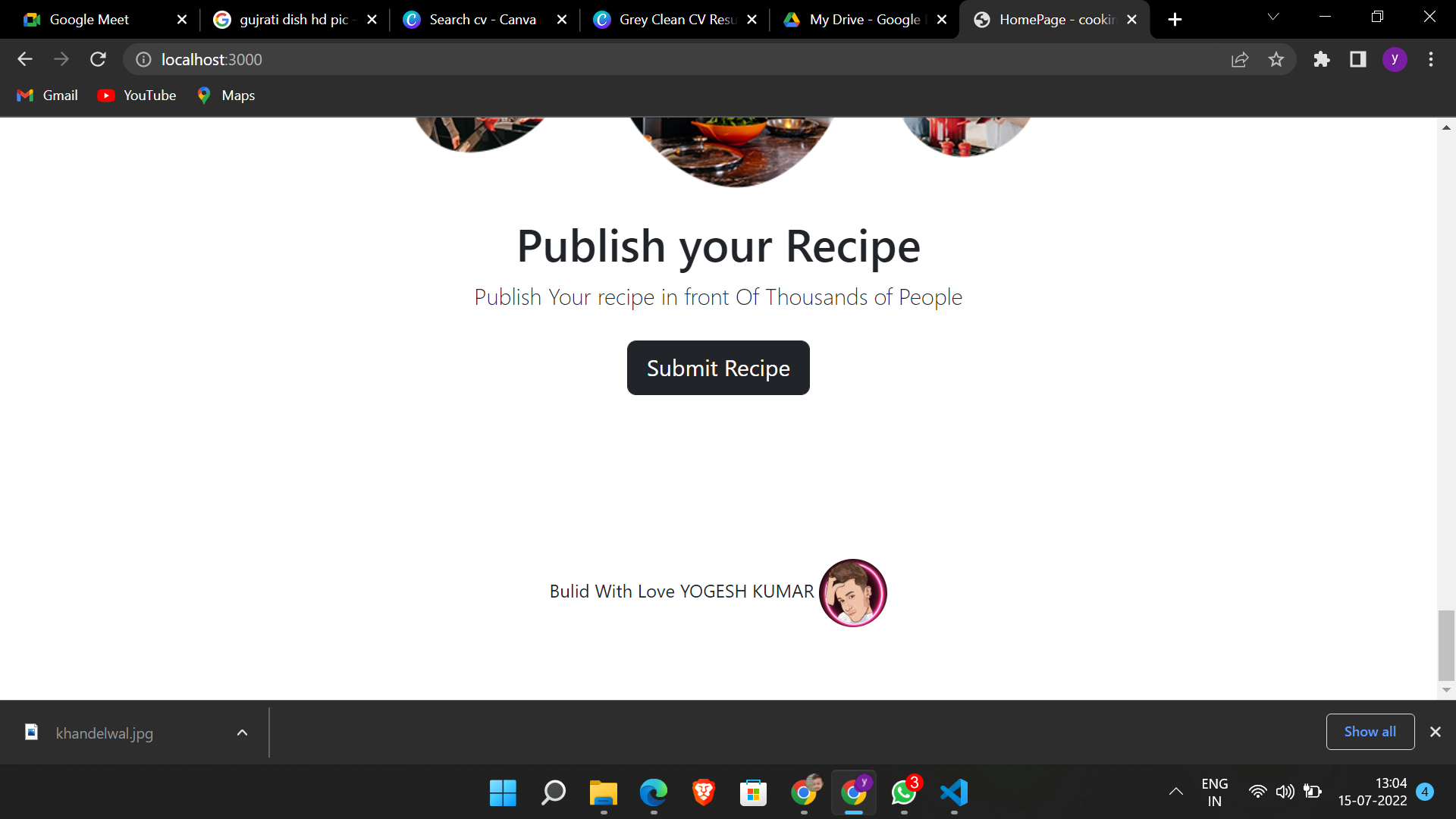Launch VS Code from the taskbar
This screenshot has height=819, width=1456.
click(x=953, y=793)
